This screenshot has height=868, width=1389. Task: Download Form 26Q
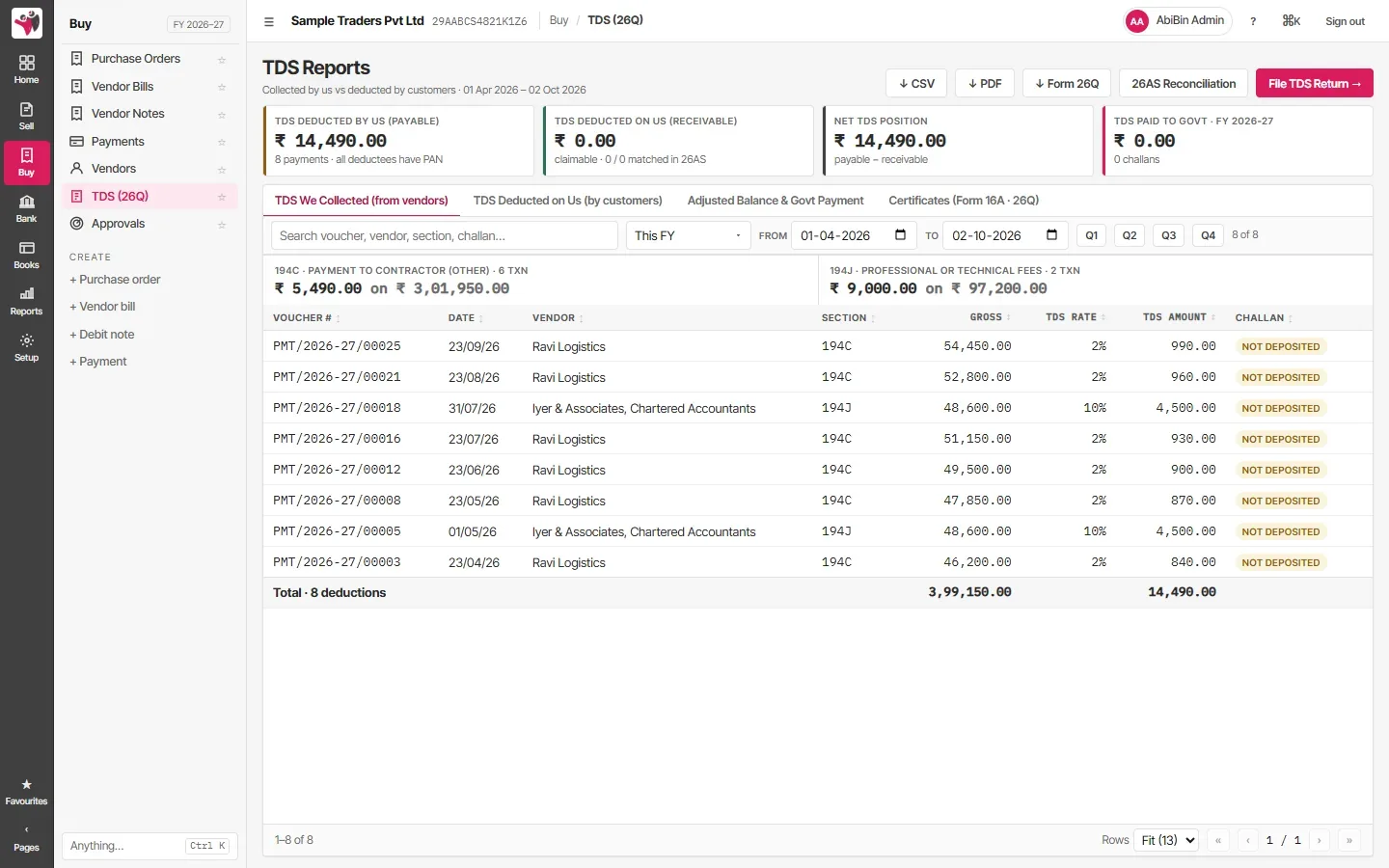click(x=1067, y=83)
